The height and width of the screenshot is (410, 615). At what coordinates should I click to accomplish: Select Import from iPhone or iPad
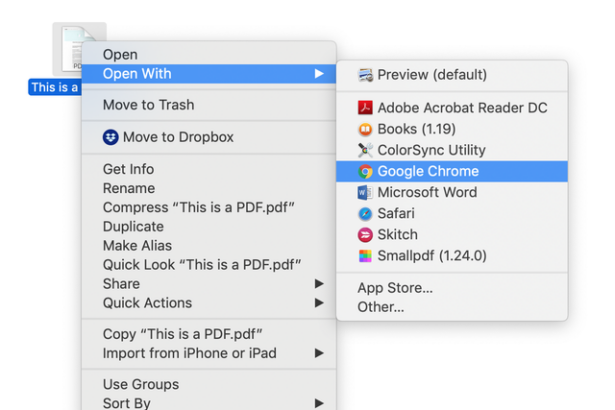[x=209, y=353]
